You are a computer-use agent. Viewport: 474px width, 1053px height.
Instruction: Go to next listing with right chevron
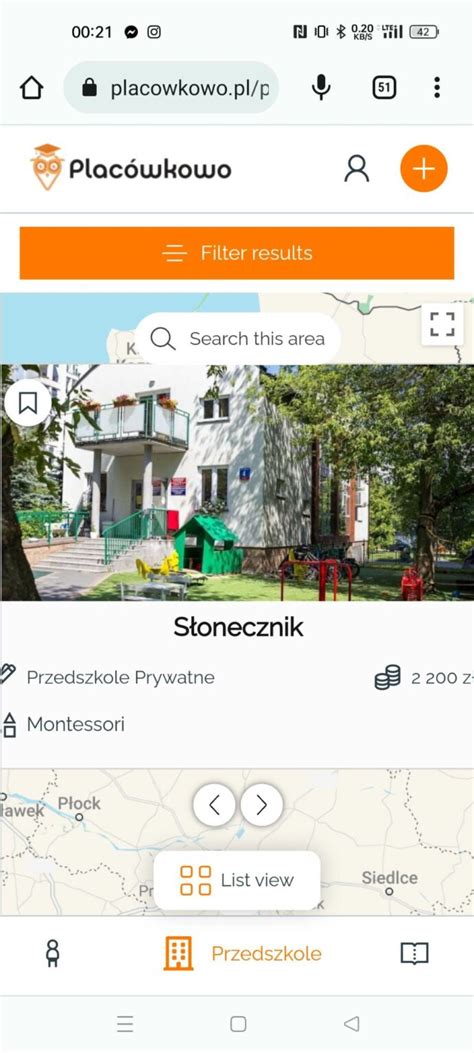[x=262, y=805]
